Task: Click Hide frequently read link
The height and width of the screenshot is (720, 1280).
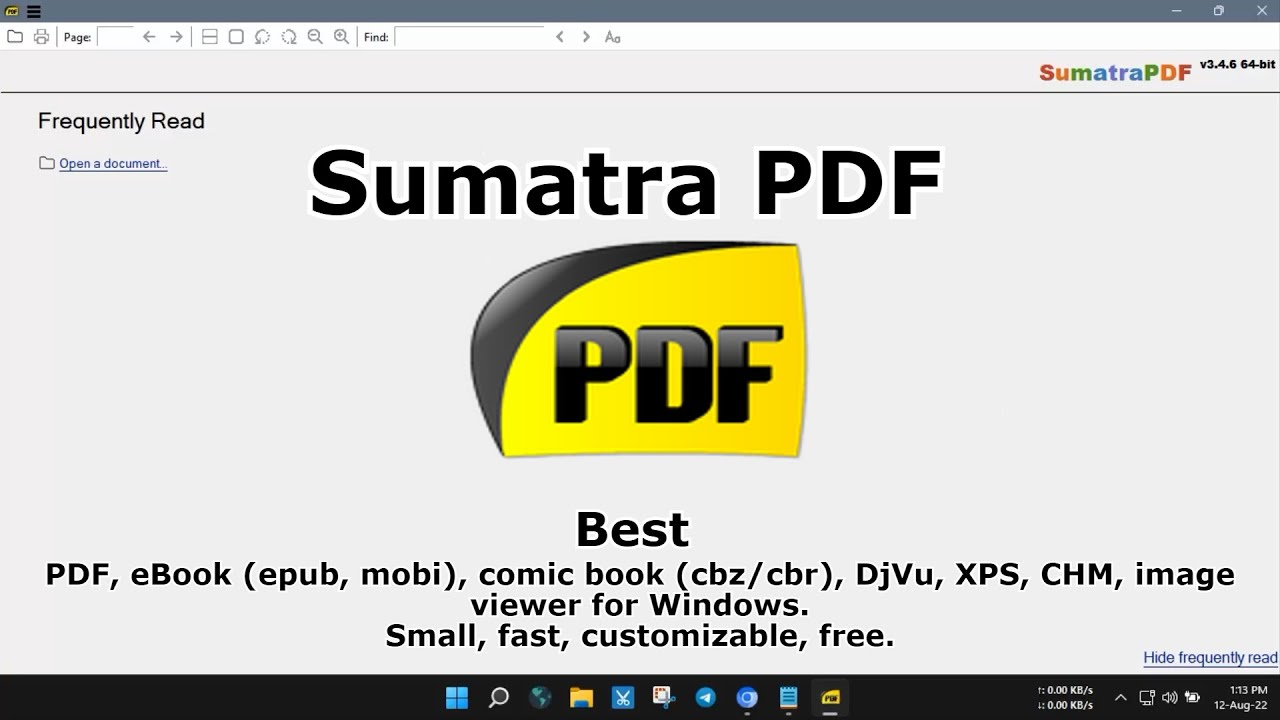Action: [x=1210, y=658]
